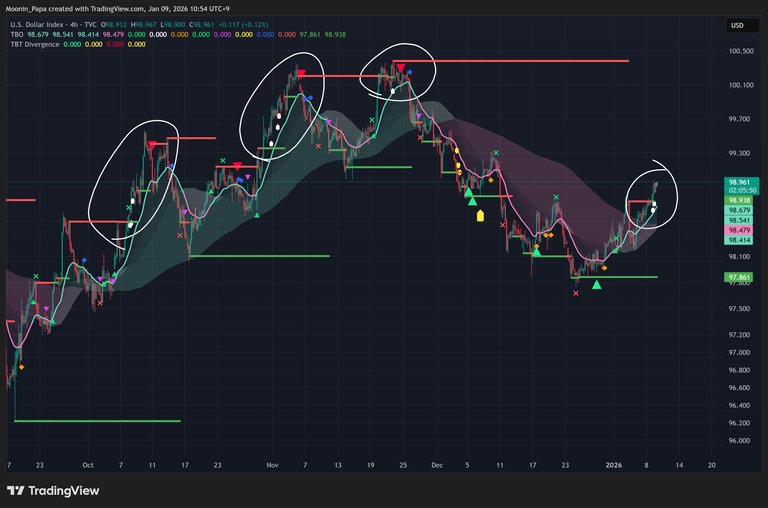Click the orange diamond marker near 96.600 at far left

pyautogui.click(x=21, y=367)
